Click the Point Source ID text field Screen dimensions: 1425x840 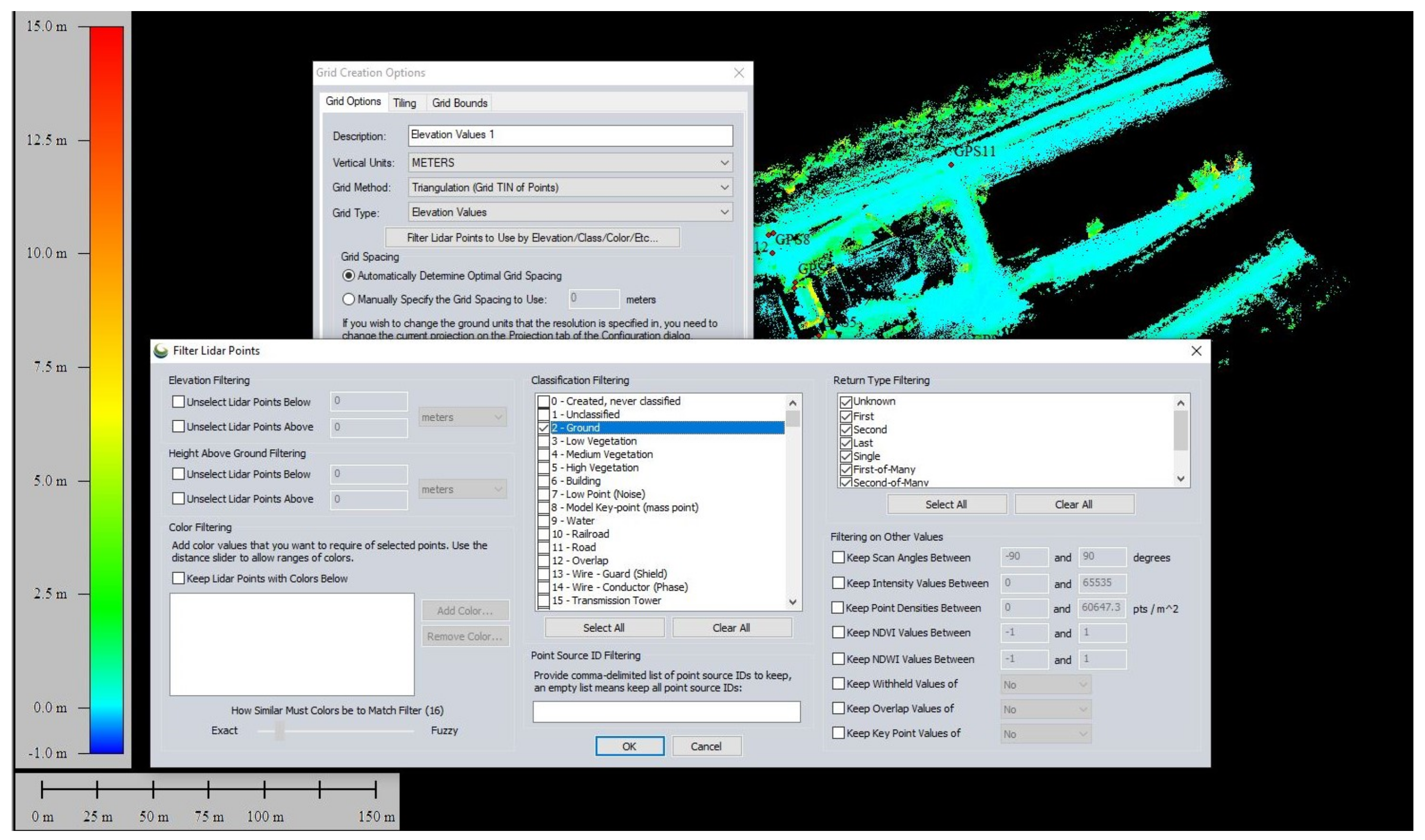pos(666,712)
